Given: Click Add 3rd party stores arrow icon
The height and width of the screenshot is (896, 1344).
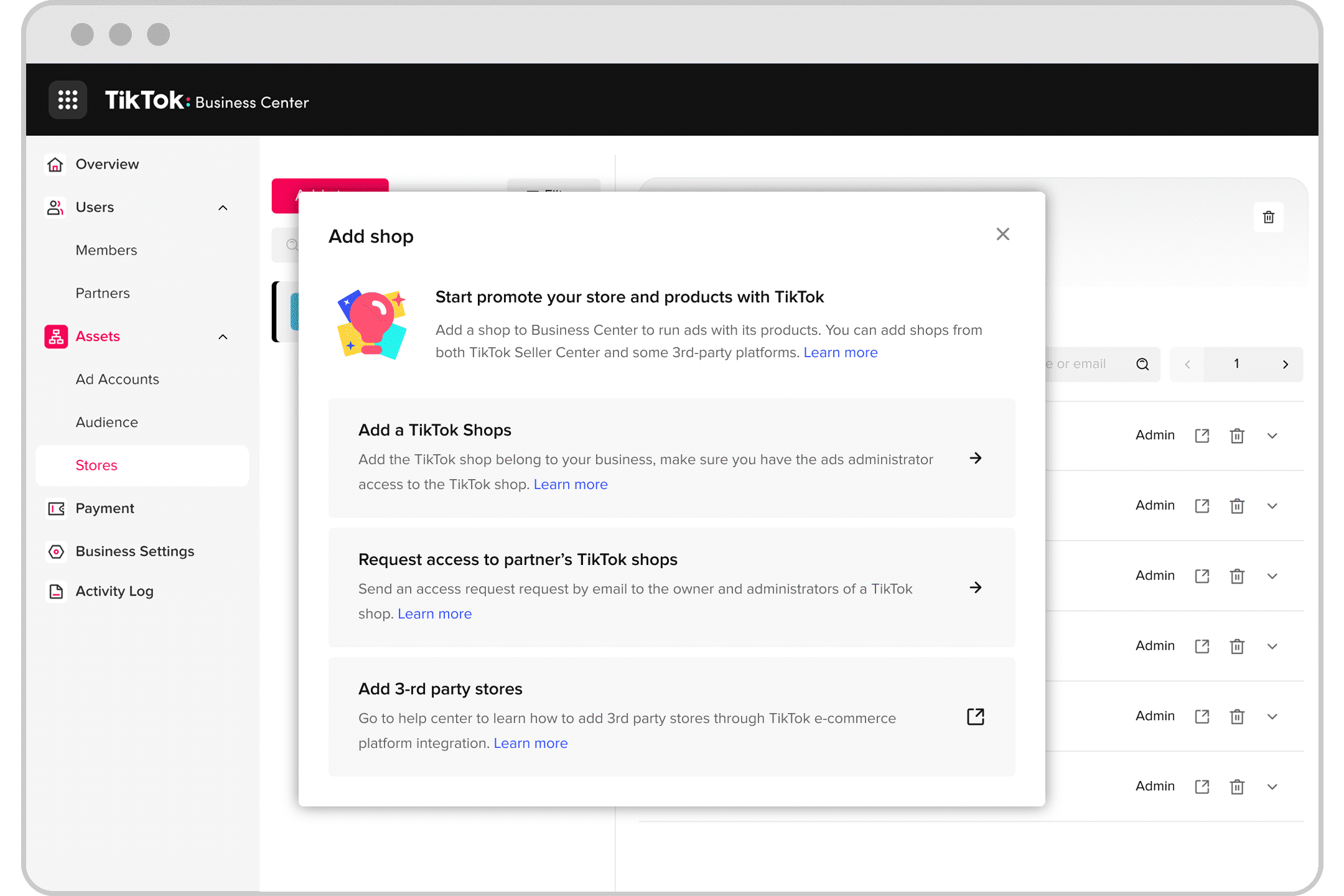Looking at the screenshot, I should tap(974, 717).
